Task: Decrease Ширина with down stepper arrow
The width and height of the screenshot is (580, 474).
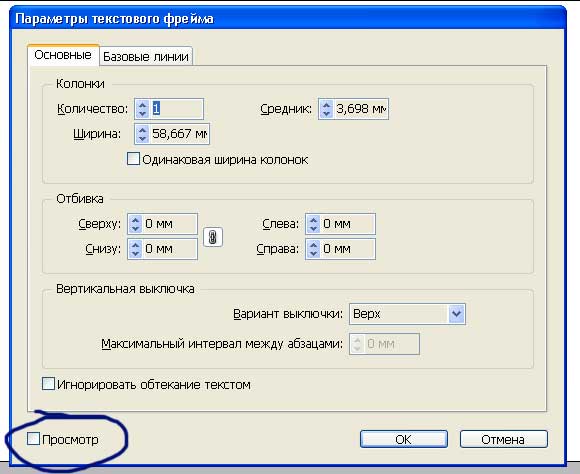Action: pyautogui.click(x=142, y=138)
